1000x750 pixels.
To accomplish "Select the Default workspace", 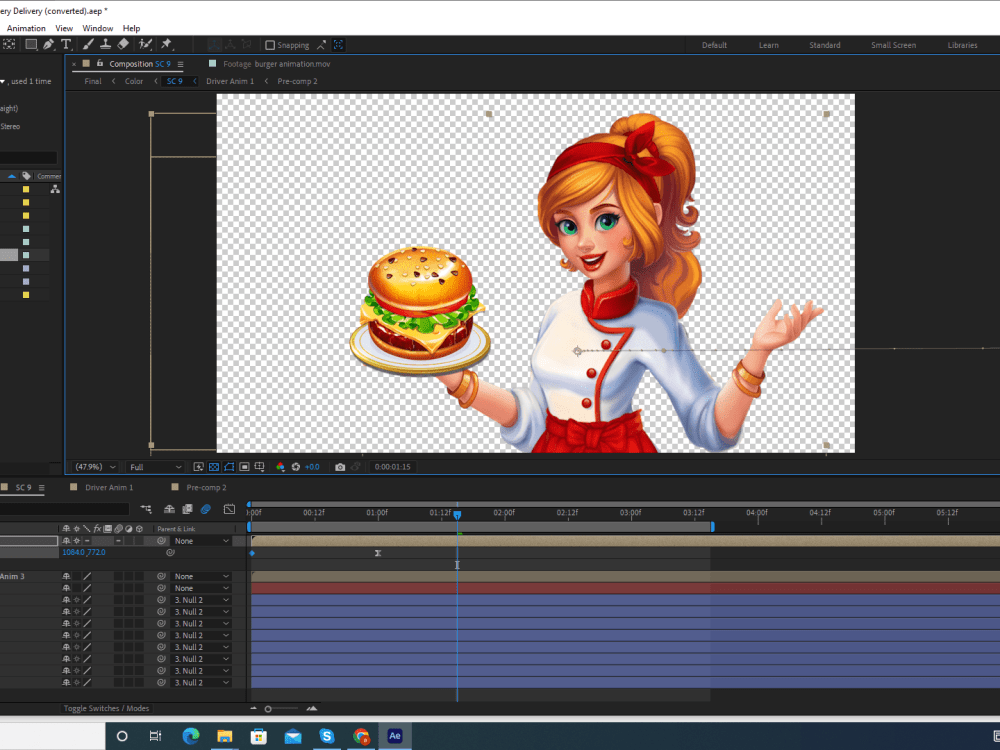I will point(714,45).
